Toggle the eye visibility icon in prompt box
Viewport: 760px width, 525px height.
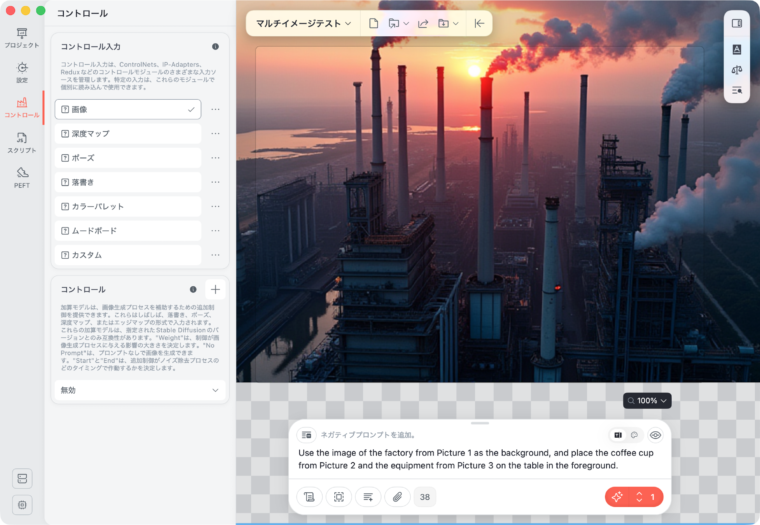tap(656, 435)
